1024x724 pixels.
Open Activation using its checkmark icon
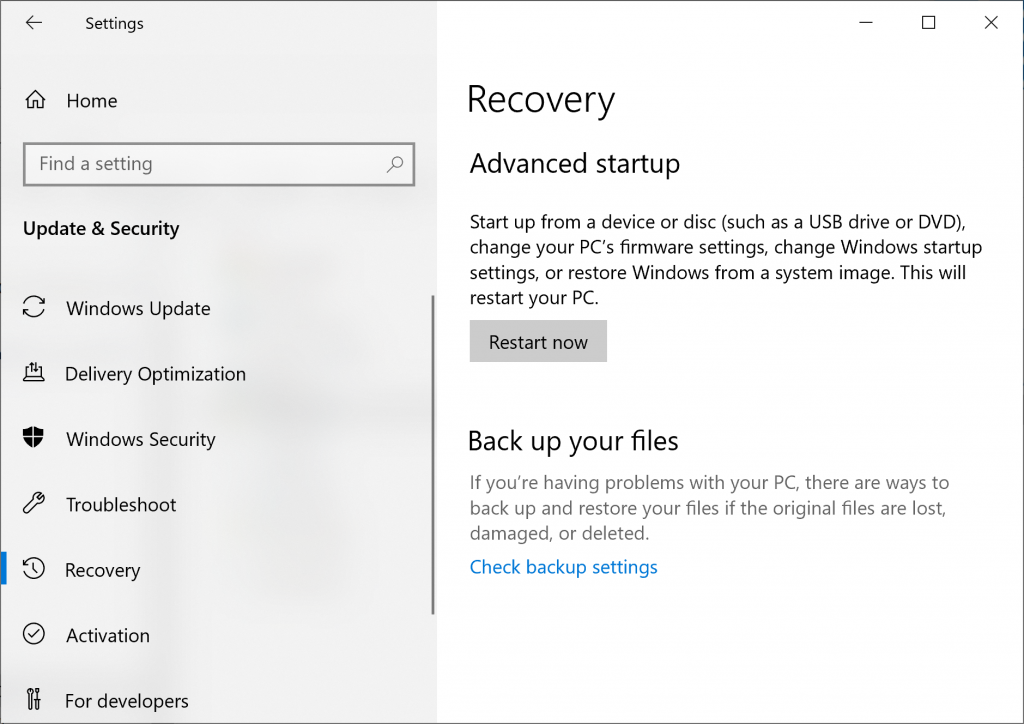tap(34, 634)
